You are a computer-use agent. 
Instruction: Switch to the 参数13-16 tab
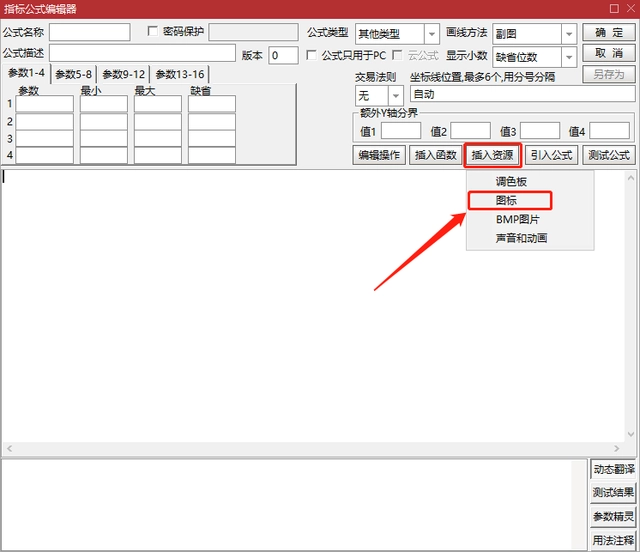pyautogui.click(x=180, y=74)
